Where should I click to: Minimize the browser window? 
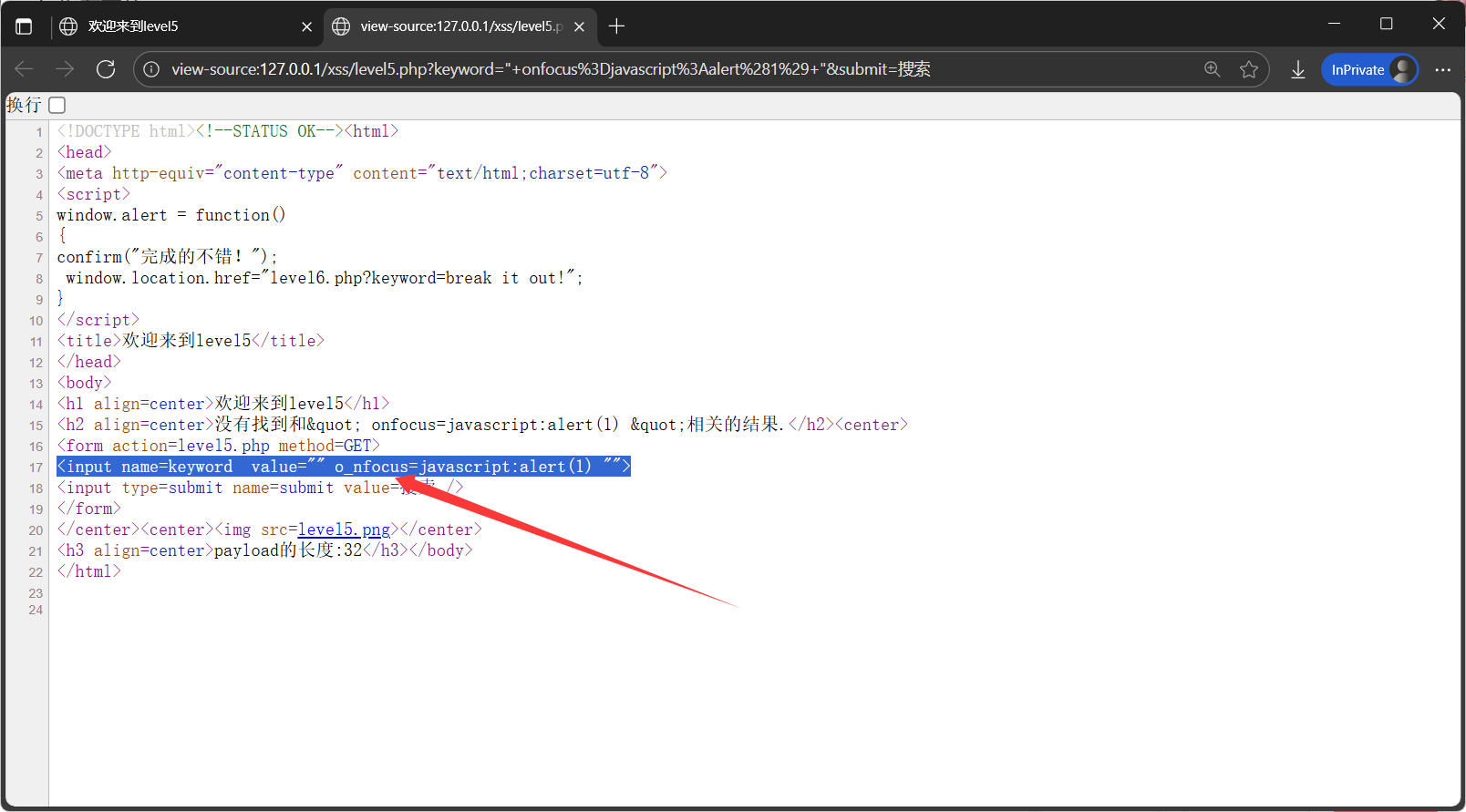tap(1335, 24)
